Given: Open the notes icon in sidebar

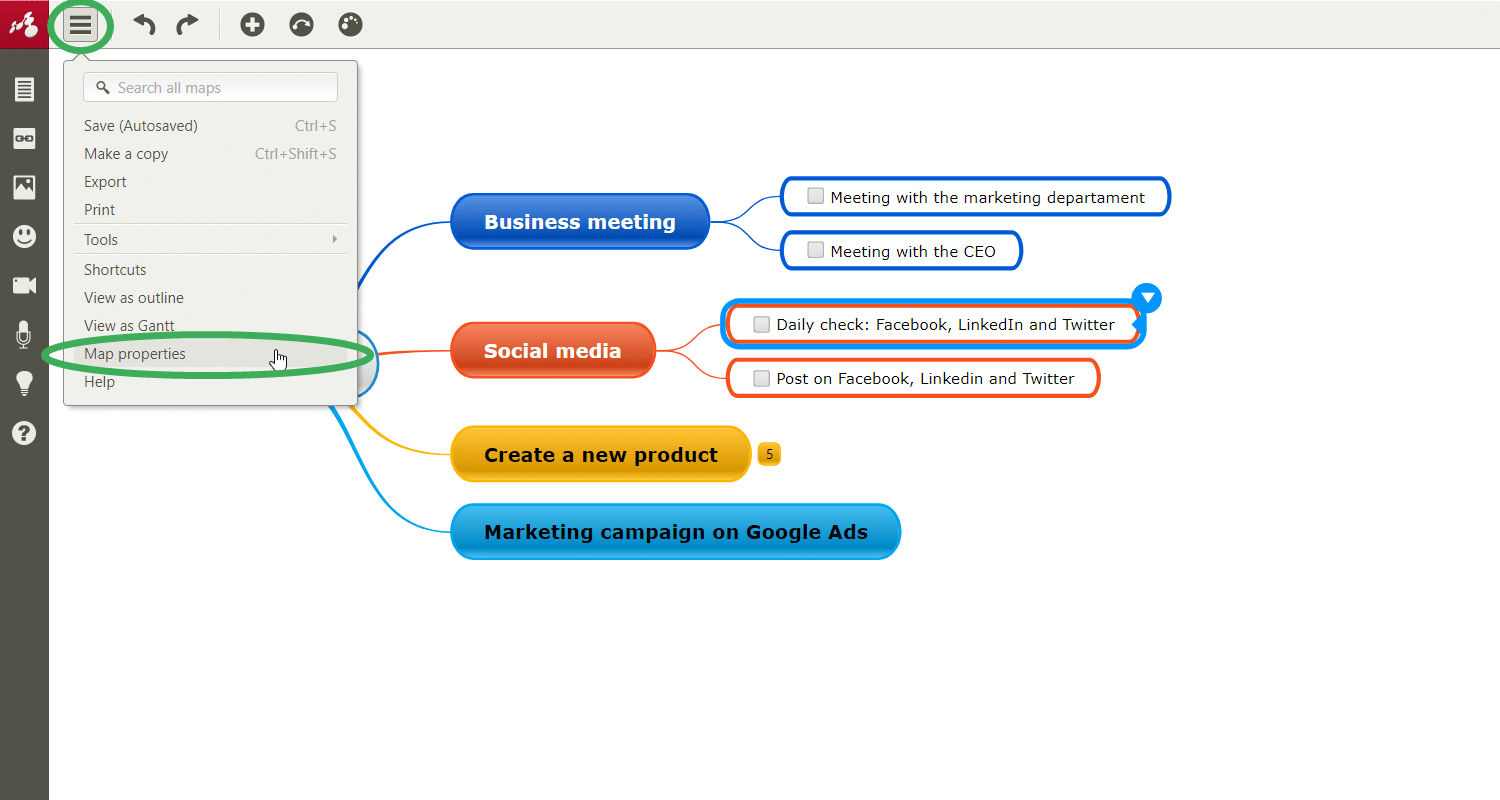Looking at the screenshot, I should pyautogui.click(x=24, y=89).
